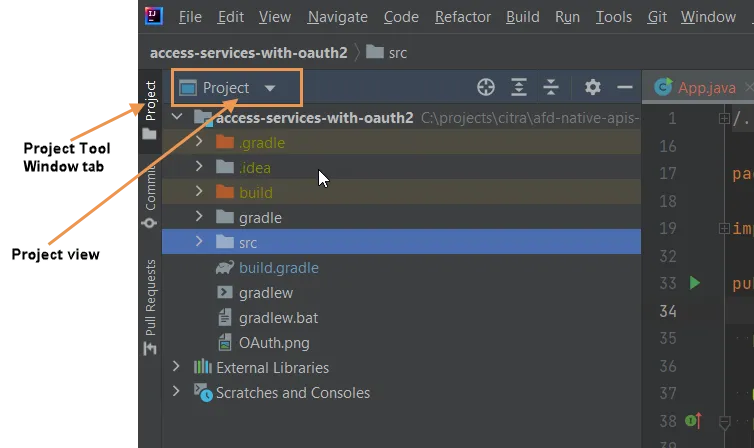The width and height of the screenshot is (754, 448).
Task: Open the Build menu
Action: tap(523, 17)
